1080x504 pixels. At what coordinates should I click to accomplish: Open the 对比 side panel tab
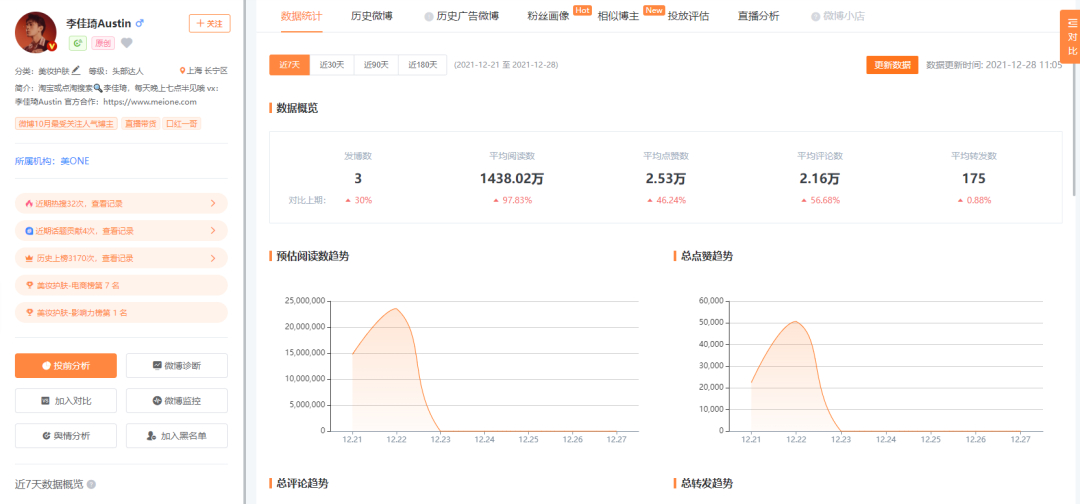tap(1071, 37)
